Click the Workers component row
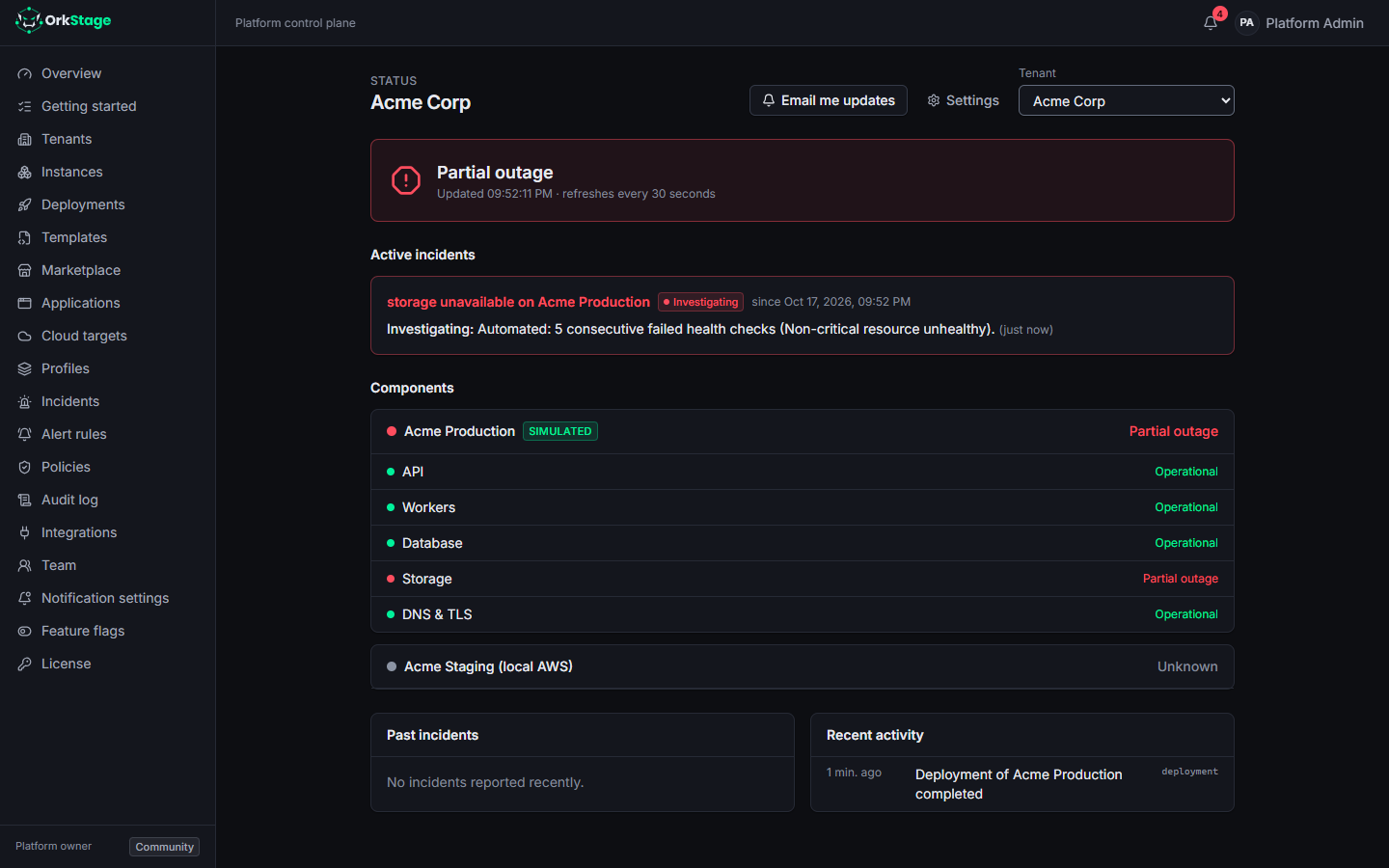1389x868 pixels. [802, 507]
